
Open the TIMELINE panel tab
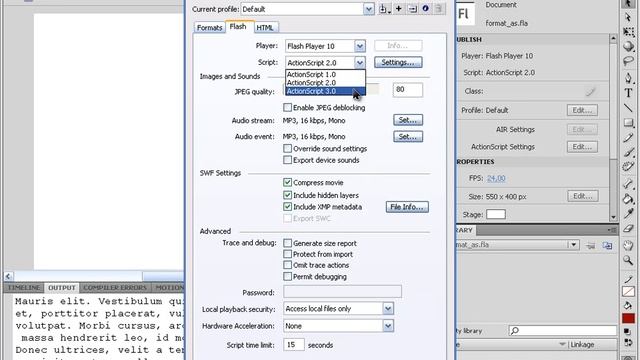24,288
